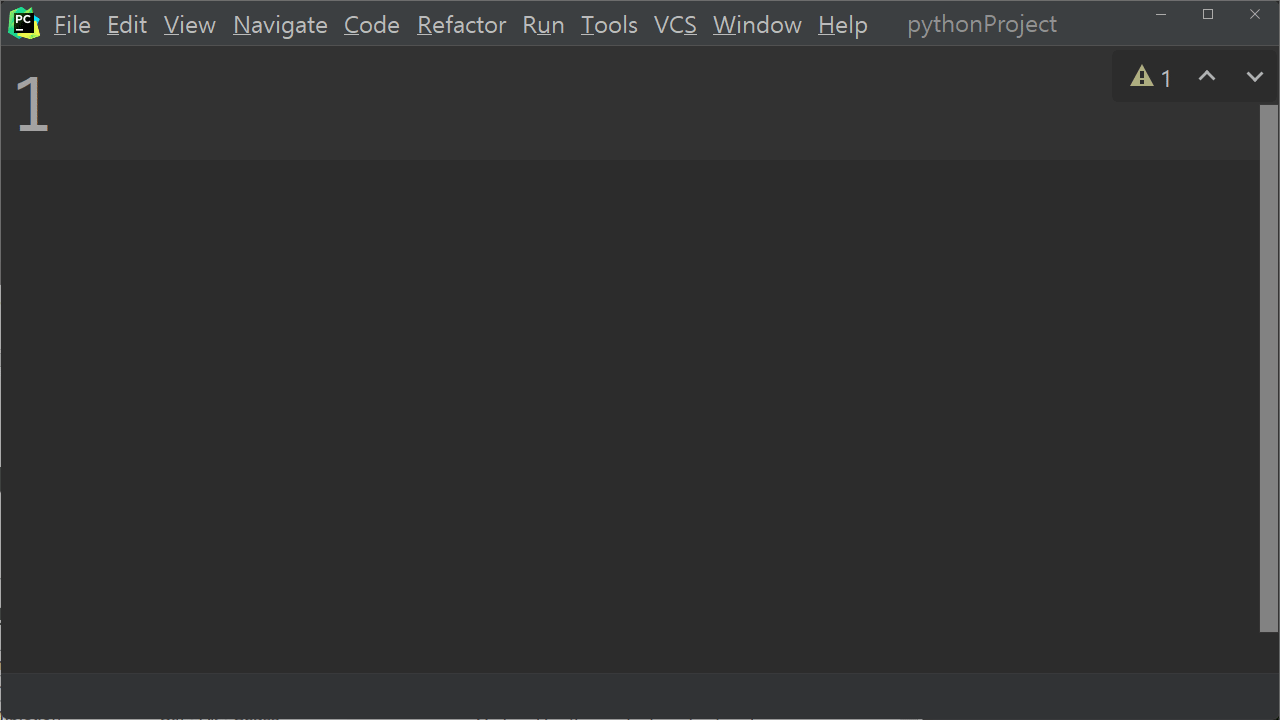Minimize the PyCharm window
This screenshot has height=720, width=1280.
pyautogui.click(x=1161, y=14)
